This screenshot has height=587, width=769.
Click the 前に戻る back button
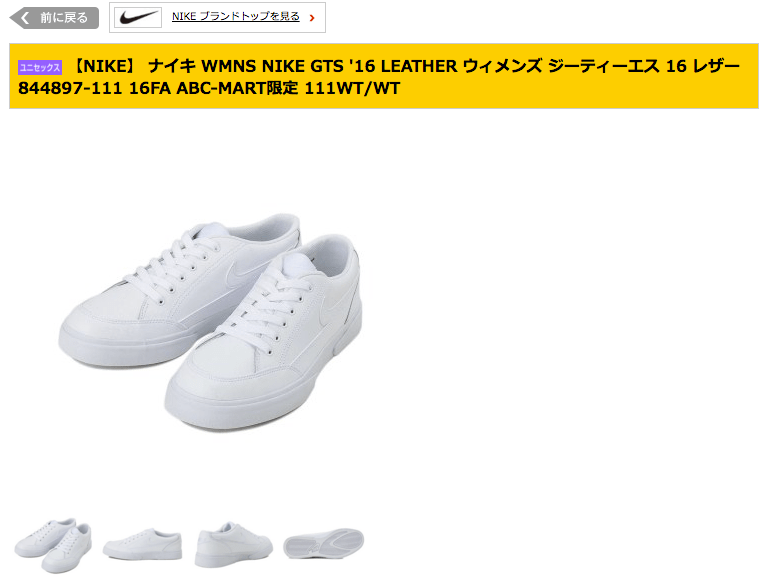point(54,18)
